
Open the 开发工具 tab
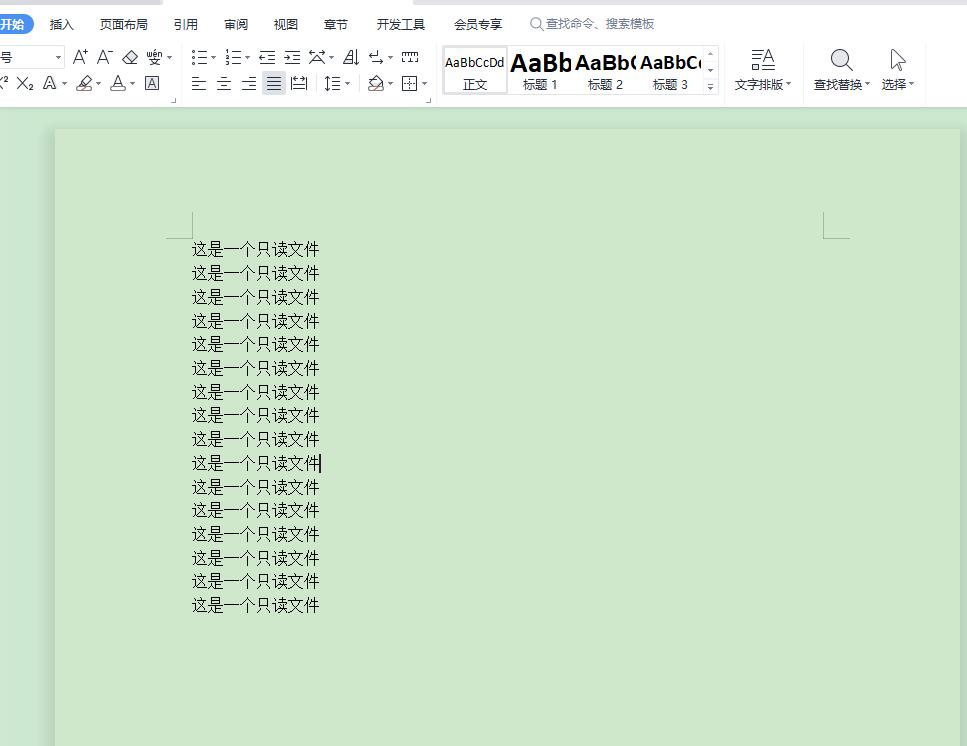(401, 25)
